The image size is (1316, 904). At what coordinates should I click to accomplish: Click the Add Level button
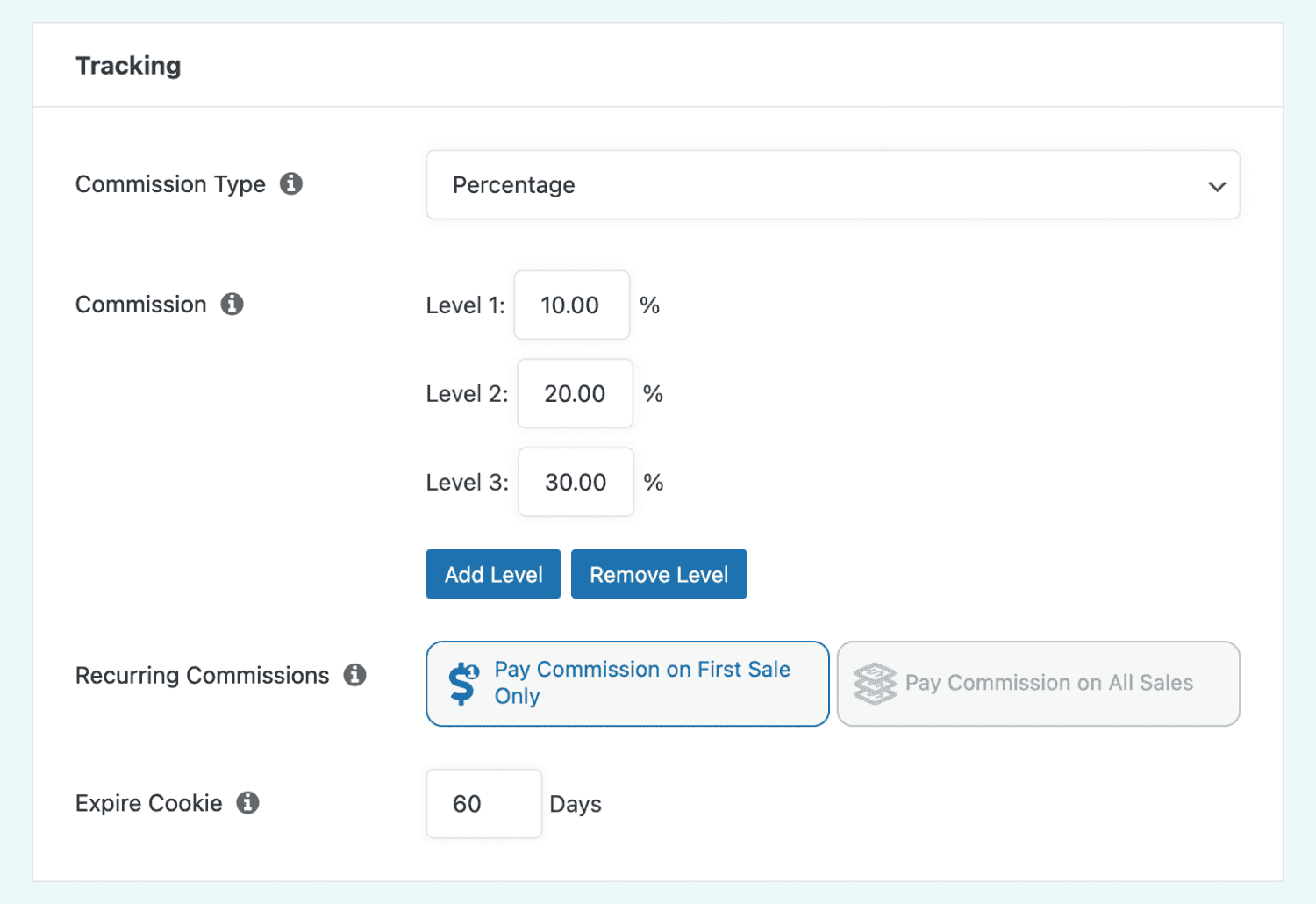(x=493, y=574)
